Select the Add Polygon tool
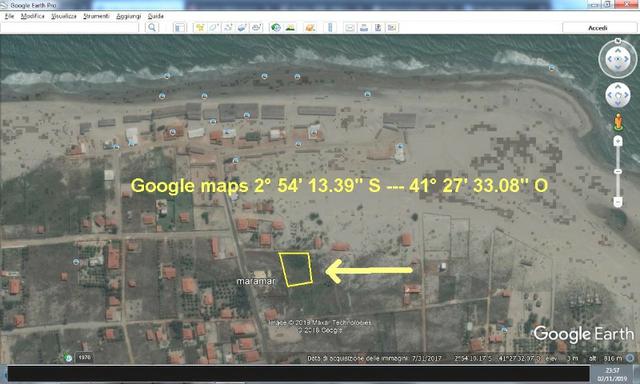This screenshot has width=640, height=384. (214, 27)
